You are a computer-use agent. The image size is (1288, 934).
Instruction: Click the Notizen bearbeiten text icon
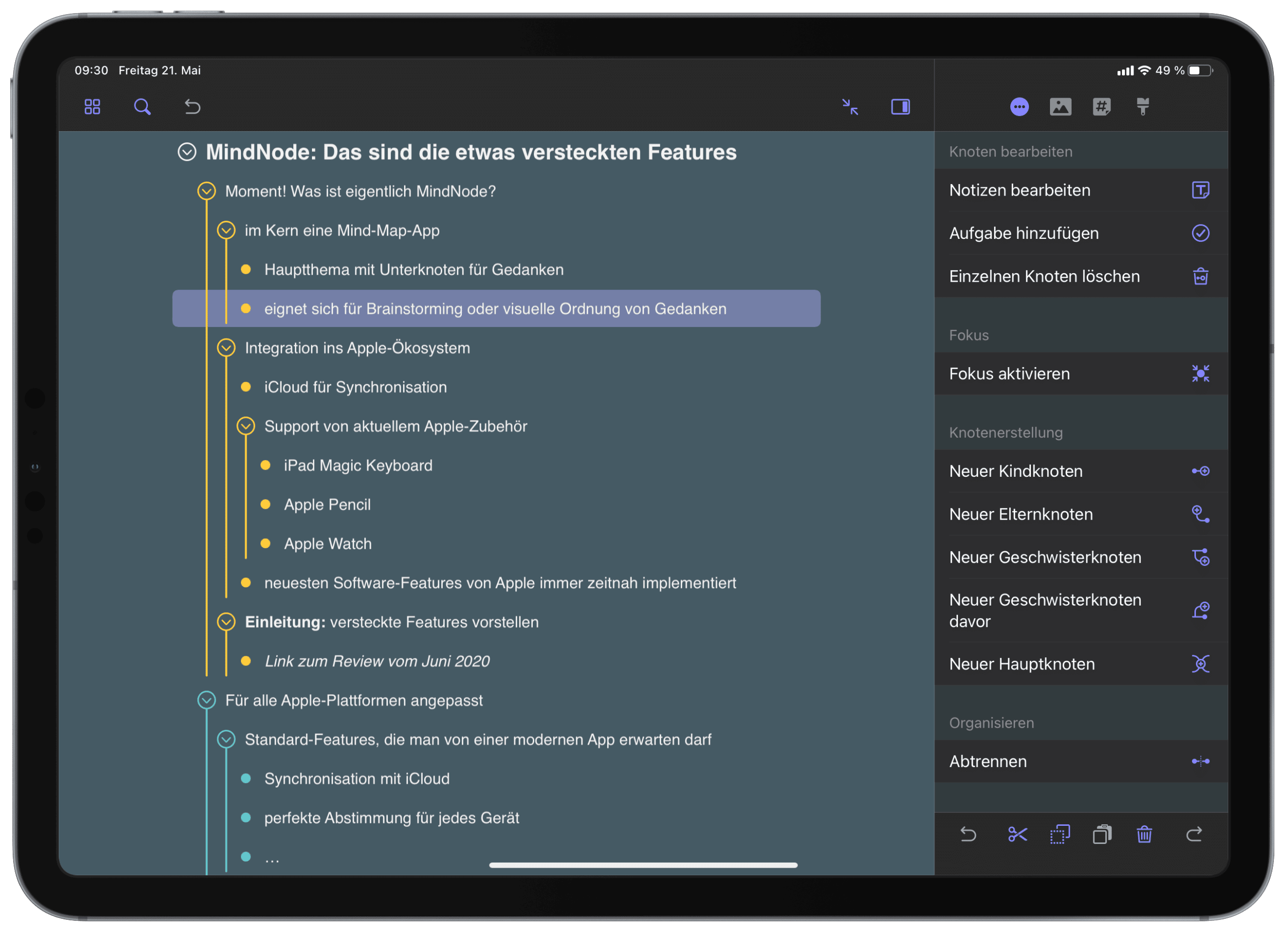click(1201, 190)
